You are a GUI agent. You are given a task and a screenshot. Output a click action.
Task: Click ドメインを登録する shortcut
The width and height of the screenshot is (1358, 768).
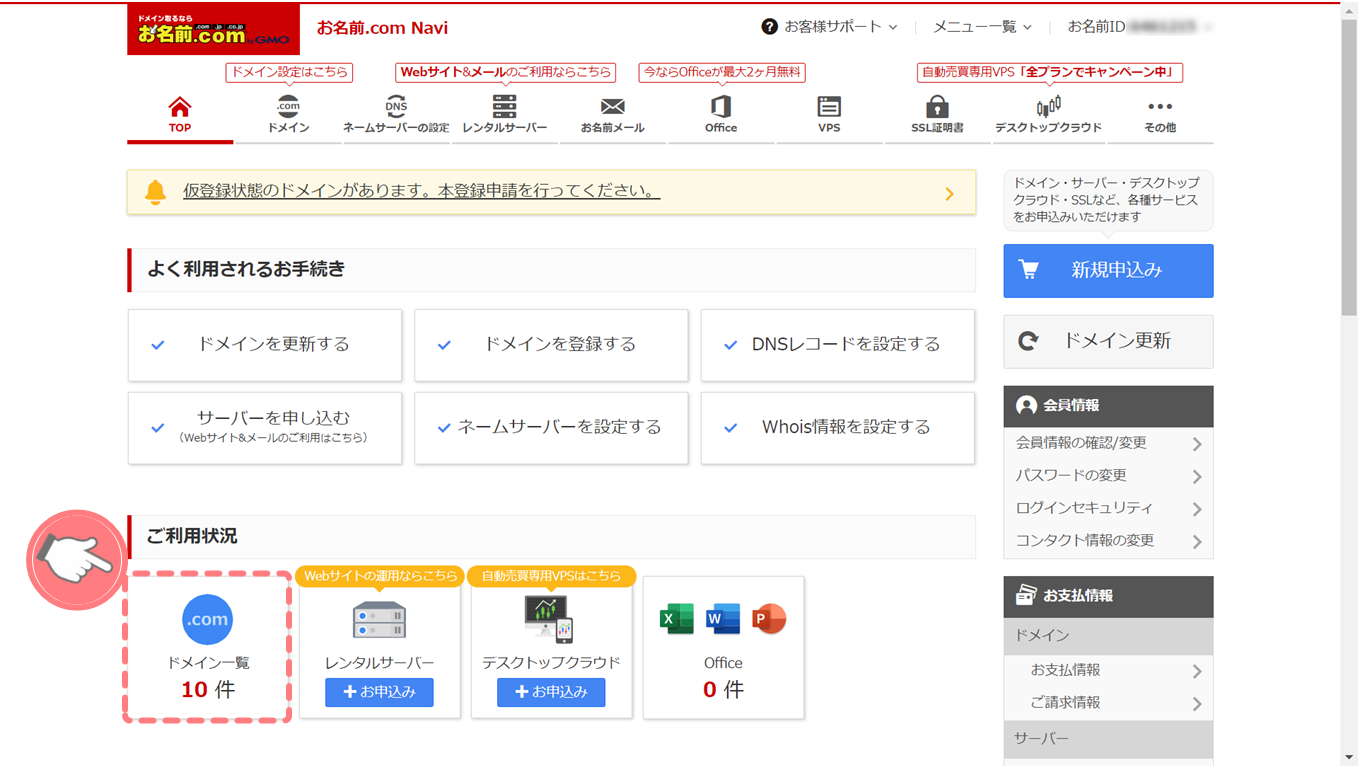[x=551, y=345]
